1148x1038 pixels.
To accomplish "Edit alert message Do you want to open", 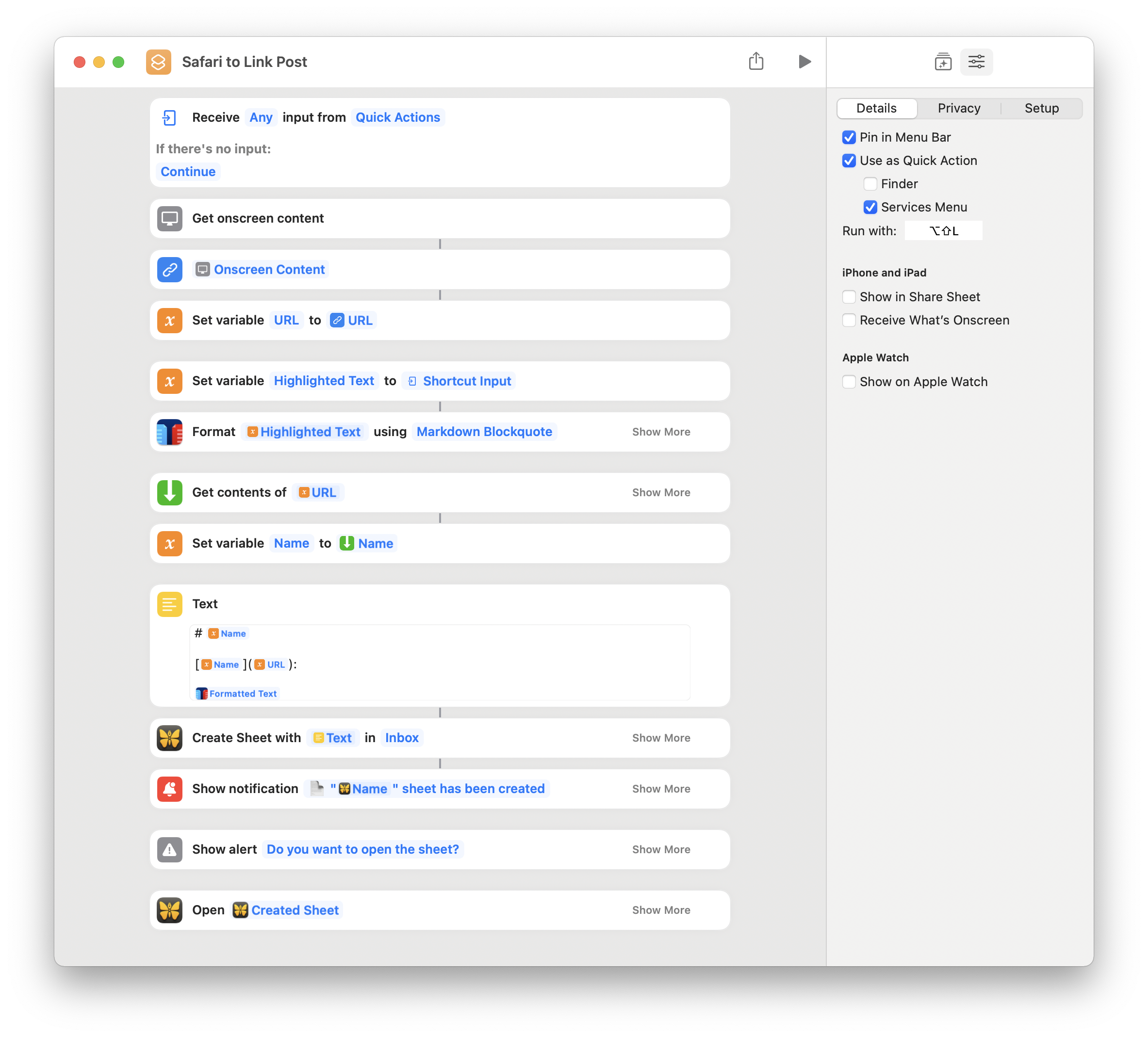I will [x=363, y=849].
